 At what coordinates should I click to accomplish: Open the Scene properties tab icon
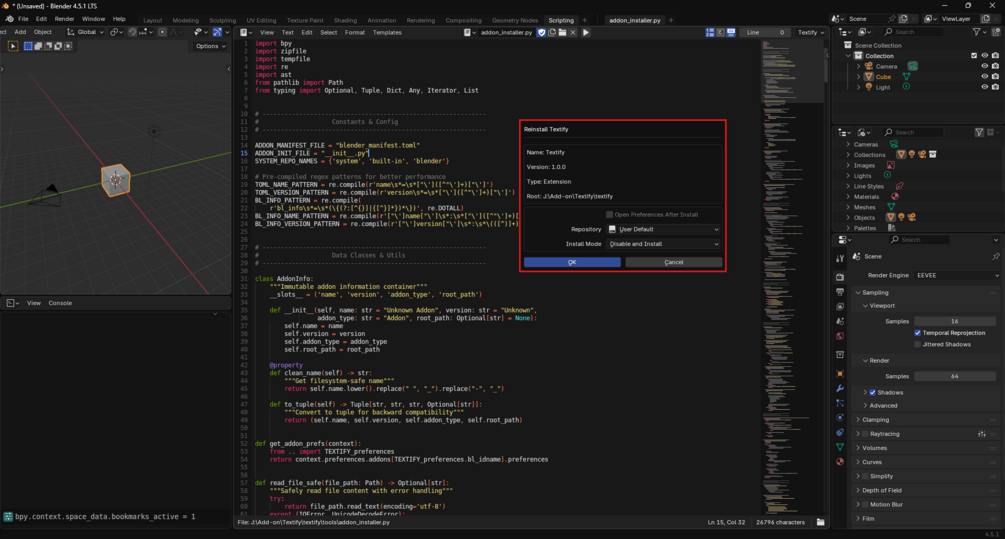pyautogui.click(x=840, y=321)
